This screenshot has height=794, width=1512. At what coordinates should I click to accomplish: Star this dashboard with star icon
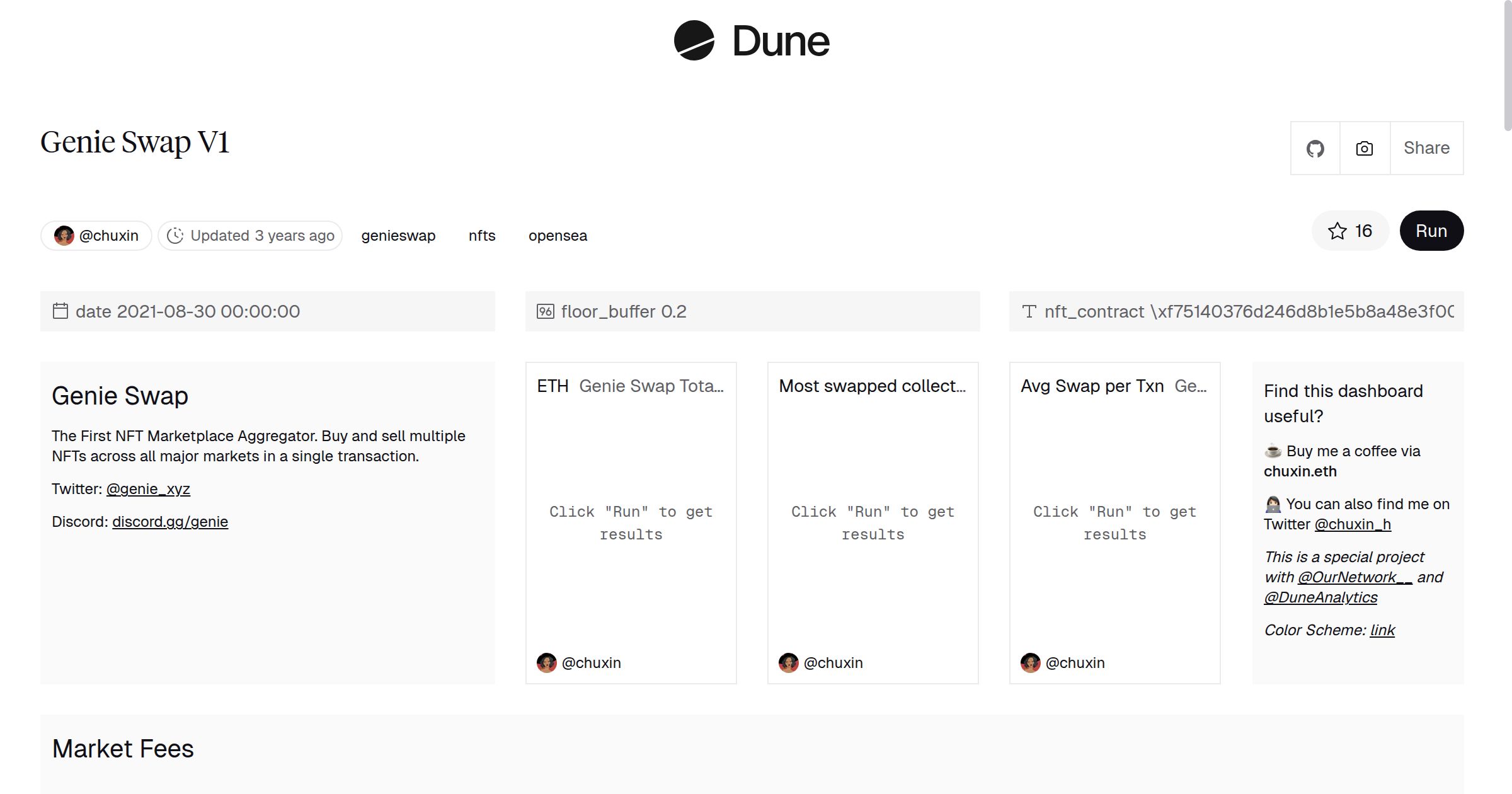coord(1337,231)
